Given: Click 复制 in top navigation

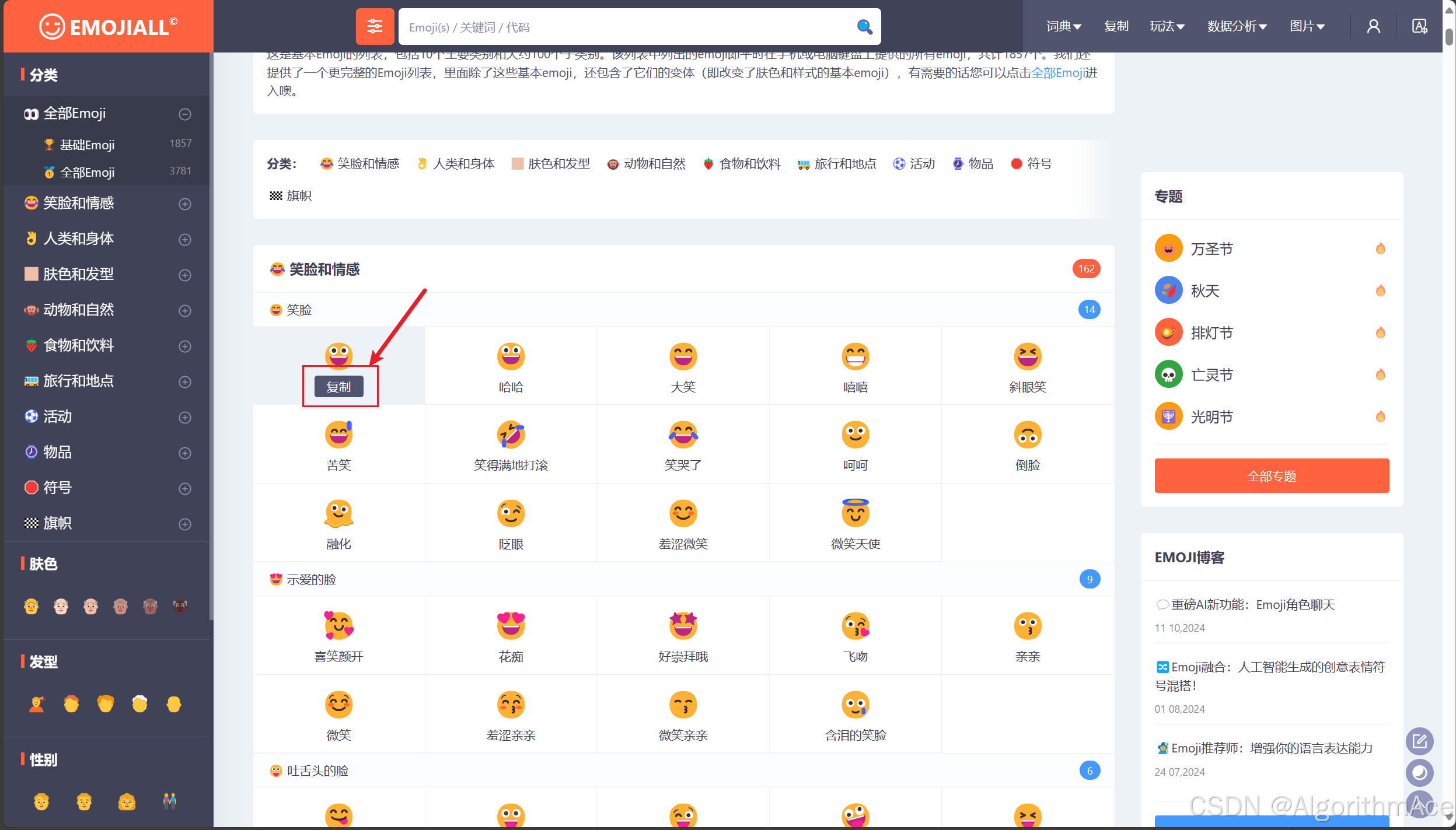Looking at the screenshot, I should tap(1116, 26).
